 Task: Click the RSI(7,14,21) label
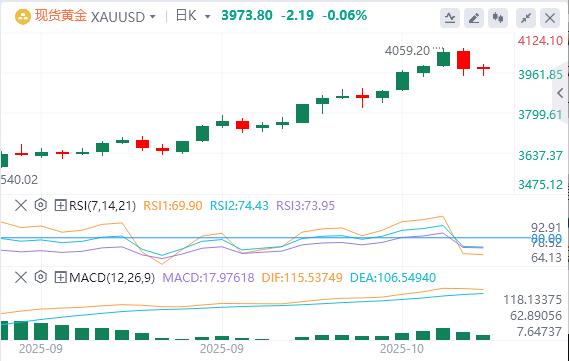102,206
